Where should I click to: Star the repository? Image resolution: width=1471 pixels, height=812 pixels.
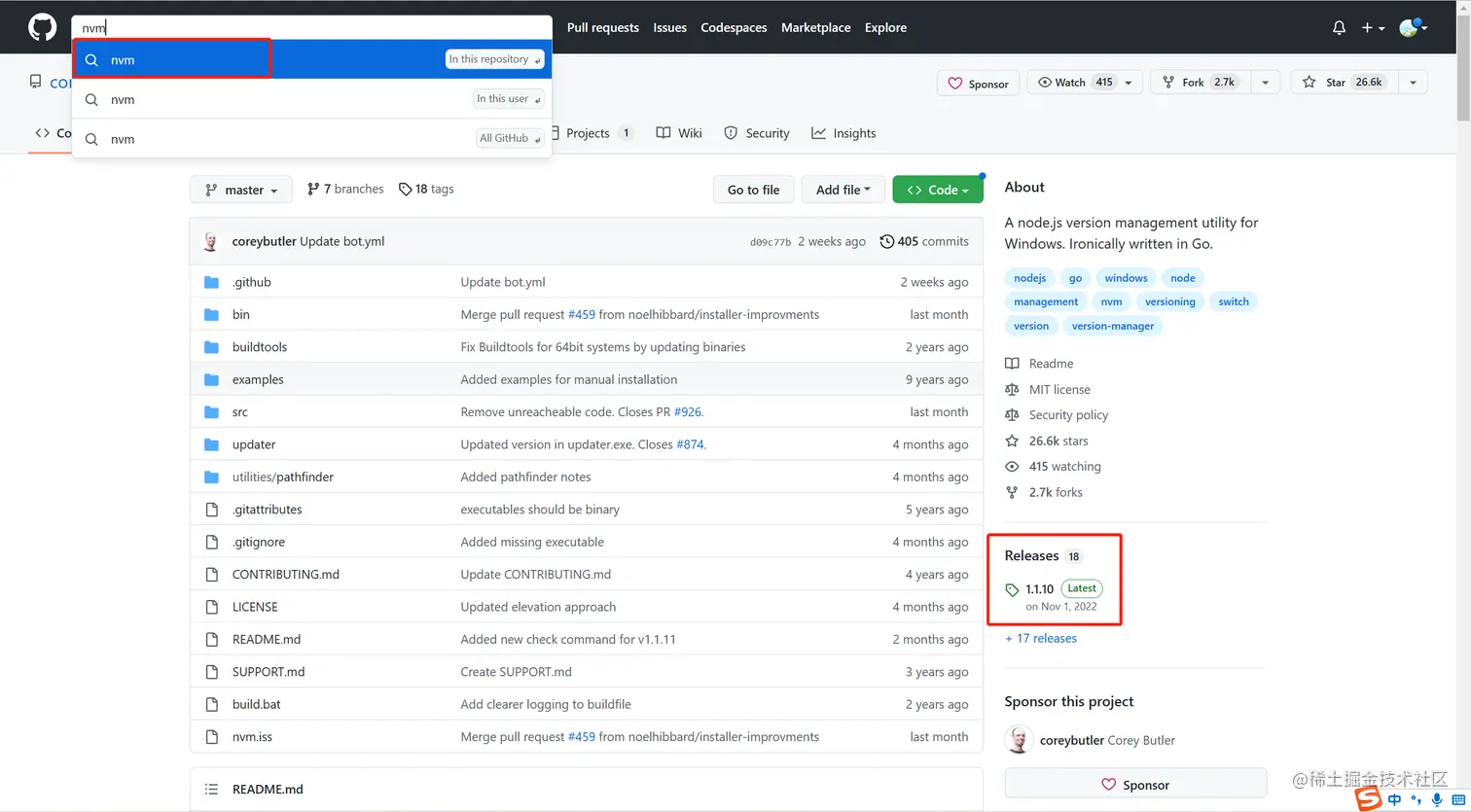pyautogui.click(x=1344, y=83)
